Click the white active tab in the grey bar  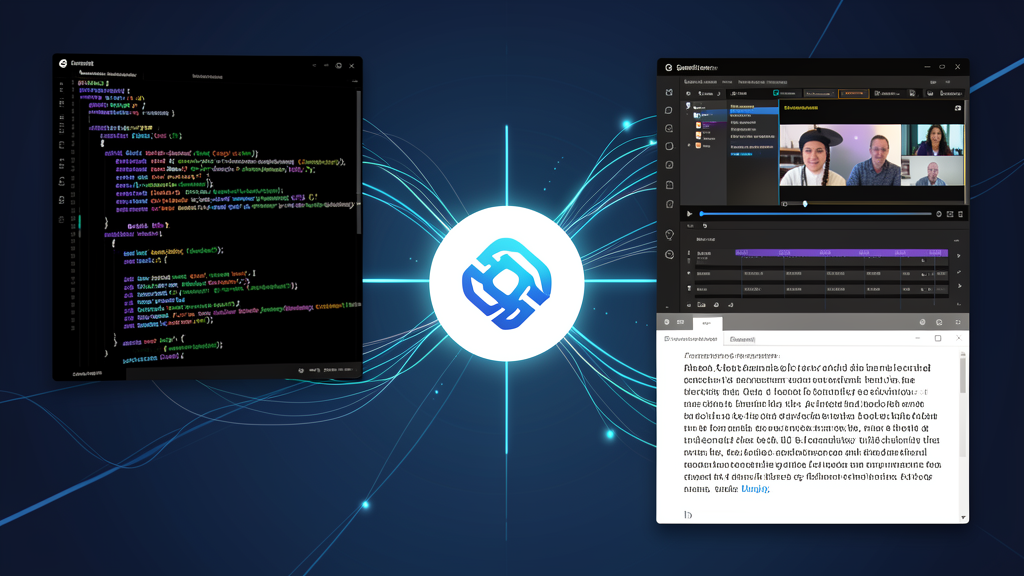tap(707, 323)
